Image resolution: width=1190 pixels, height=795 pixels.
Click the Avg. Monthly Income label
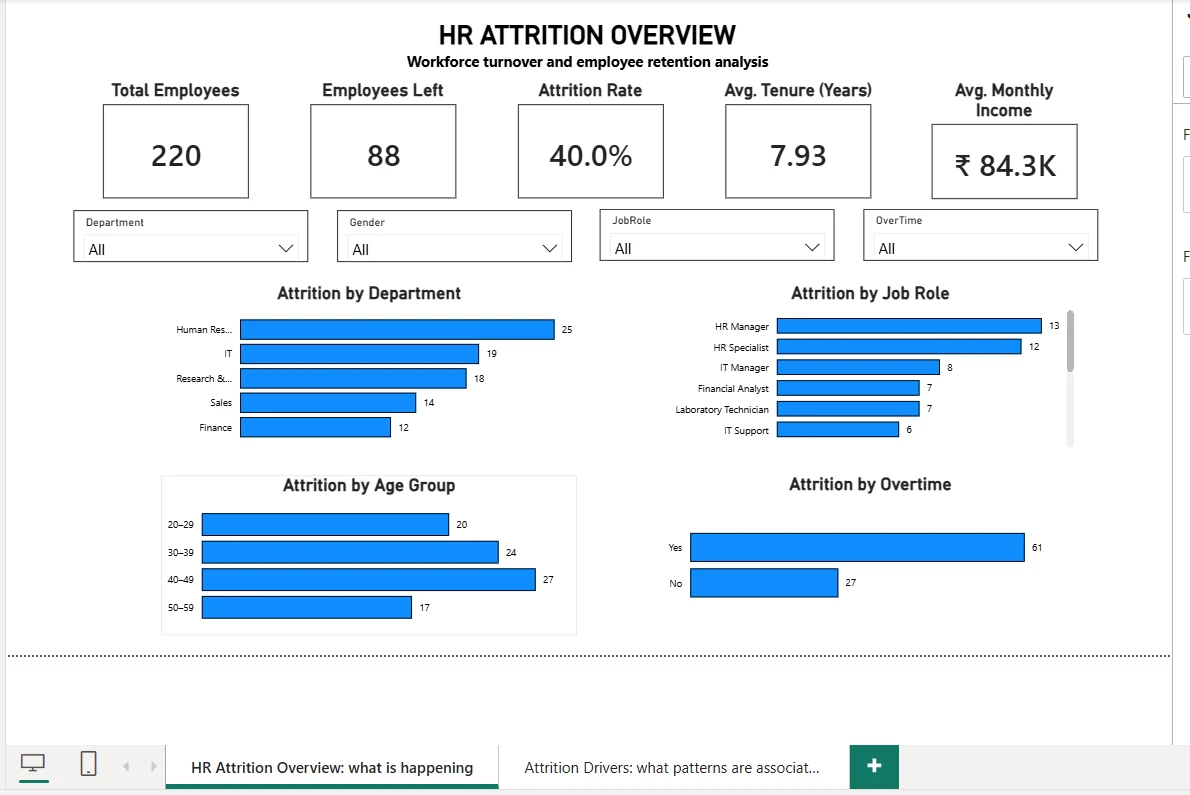1004,100
